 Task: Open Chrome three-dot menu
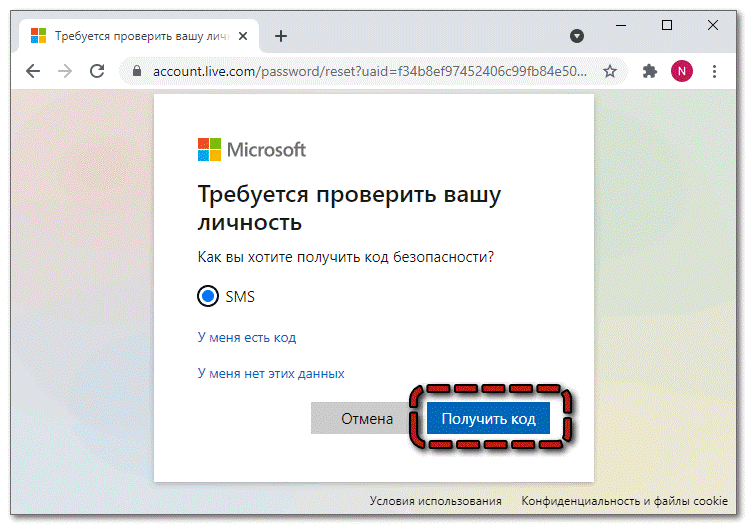(714, 72)
